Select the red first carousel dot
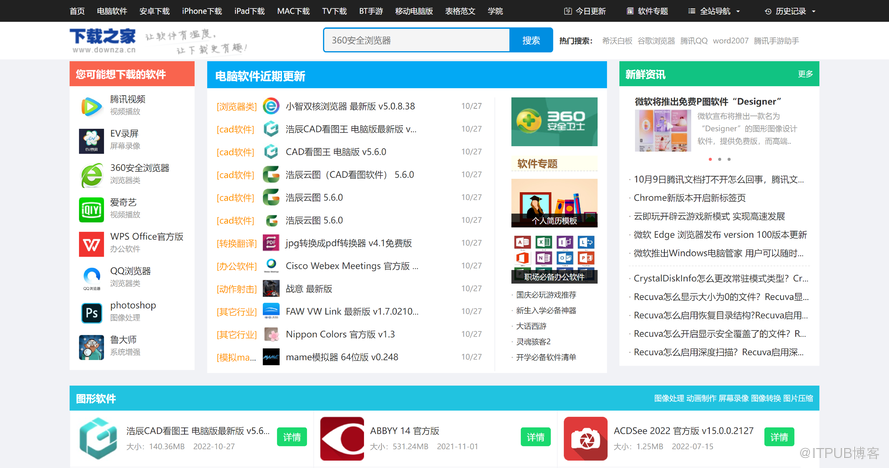The width and height of the screenshot is (889, 468). click(x=710, y=159)
